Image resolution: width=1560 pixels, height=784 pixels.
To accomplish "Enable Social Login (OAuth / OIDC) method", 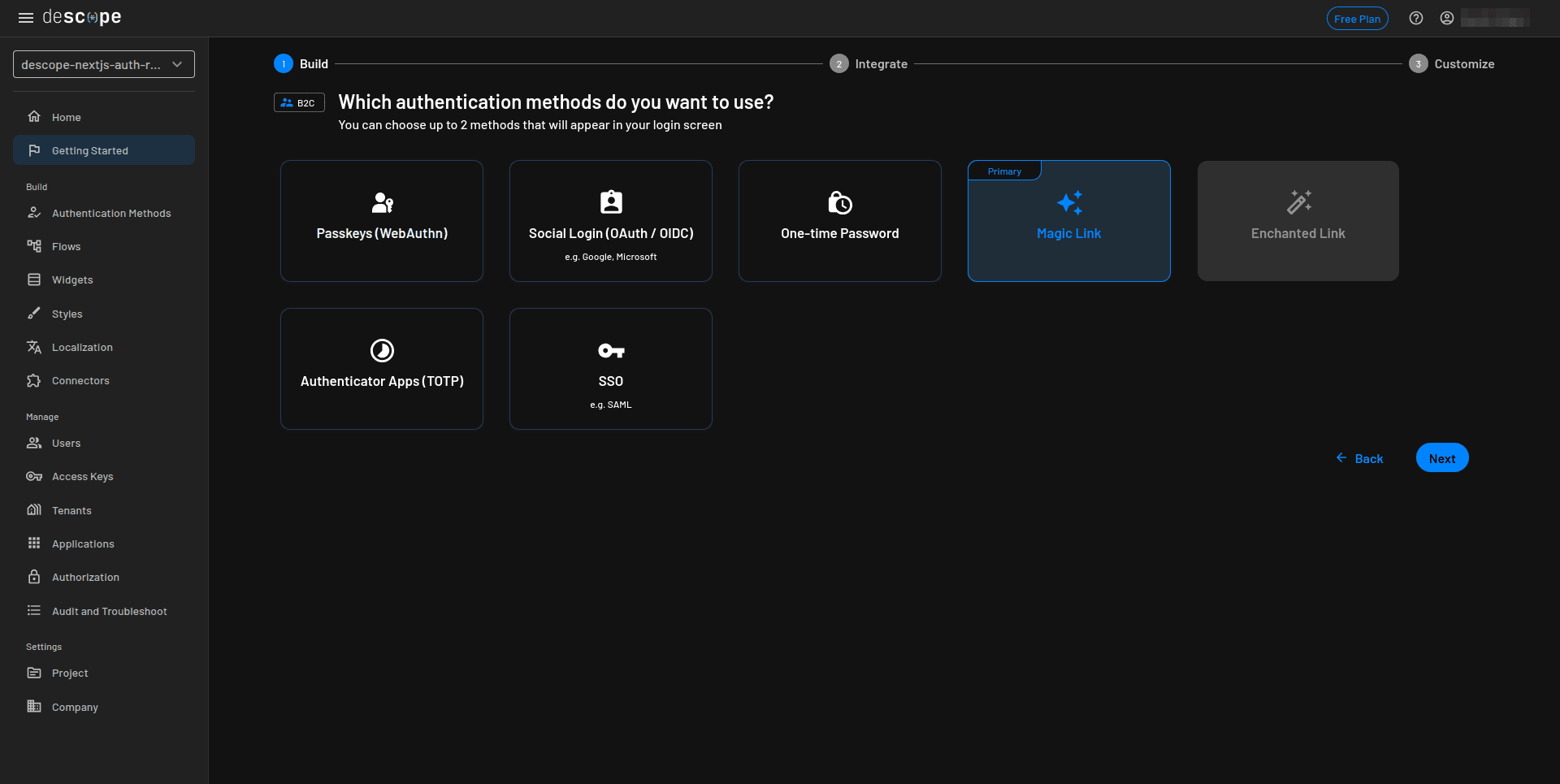I will (610, 220).
